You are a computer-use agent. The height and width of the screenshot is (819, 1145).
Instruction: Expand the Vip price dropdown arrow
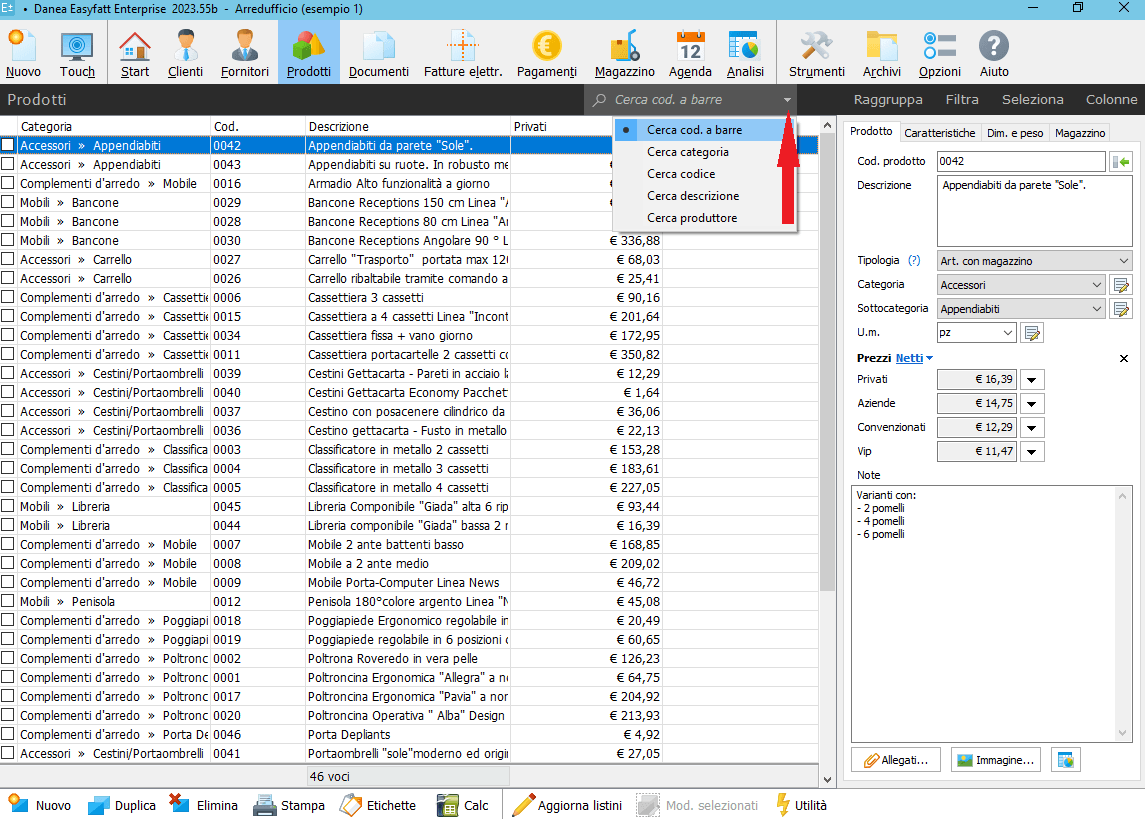1032,452
